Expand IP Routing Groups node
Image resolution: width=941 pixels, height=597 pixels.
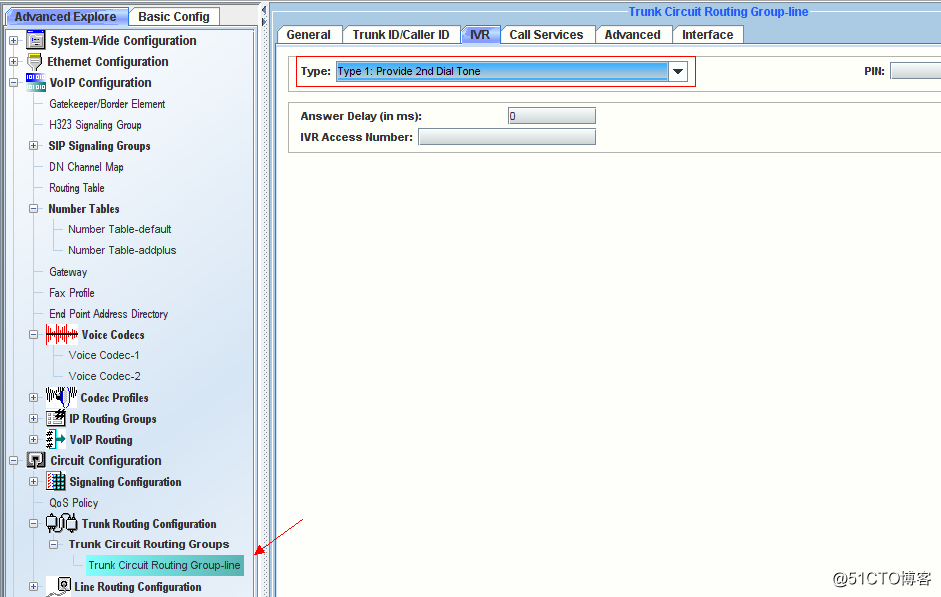pos(34,419)
